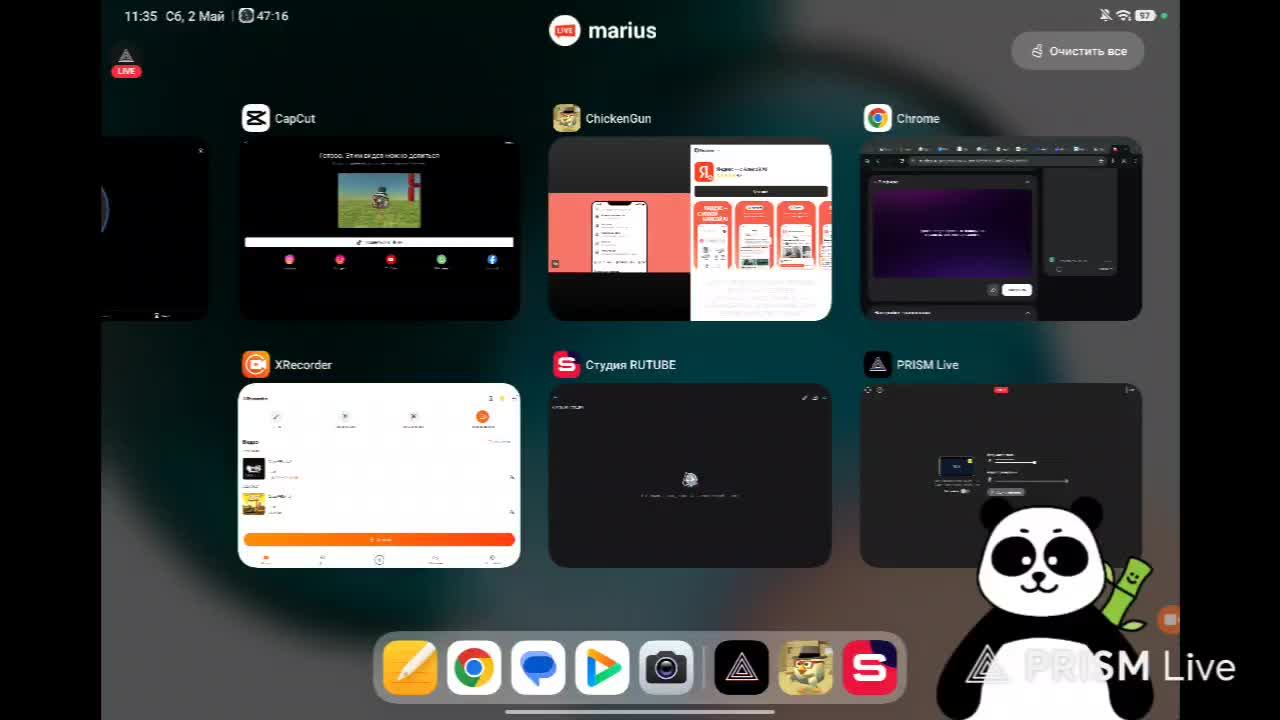Open Студия RUTUBE from the dock

(870, 668)
